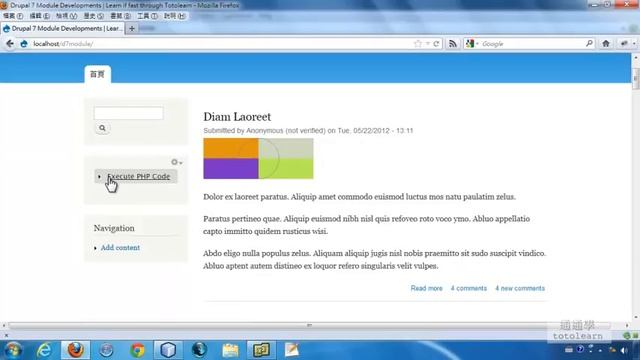Image resolution: width=640 pixels, height=360 pixels.
Task: Open a new tab with plus button
Action: pyautogui.click(x=131, y=29)
